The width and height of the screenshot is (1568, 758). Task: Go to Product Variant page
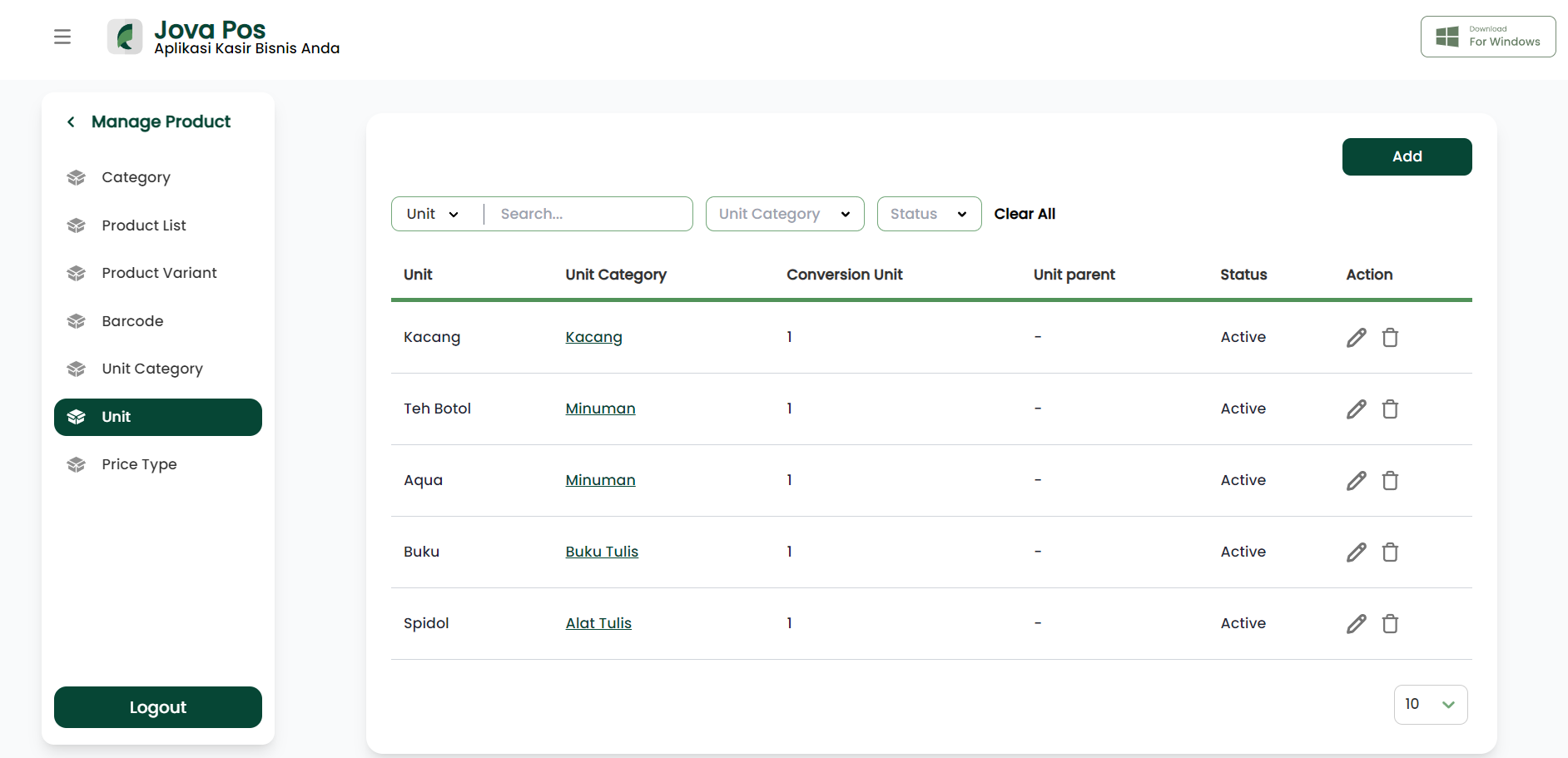point(158,273)
